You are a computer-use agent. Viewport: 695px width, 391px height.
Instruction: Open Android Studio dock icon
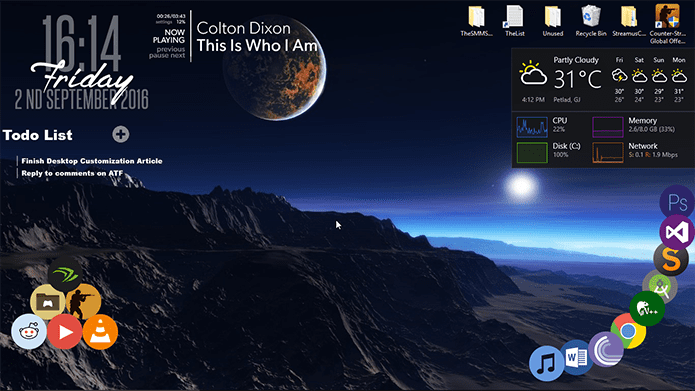click(x=660, y=287)
